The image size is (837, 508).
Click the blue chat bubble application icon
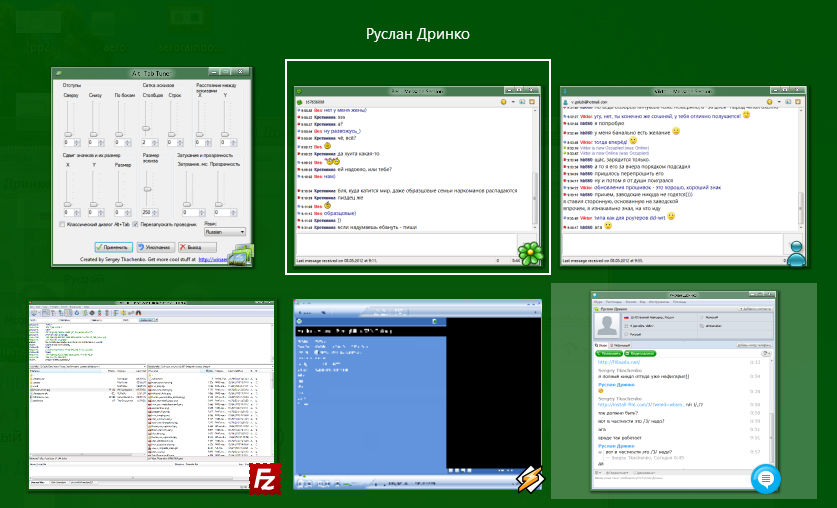pyautogui.click(x=765, y=479)
